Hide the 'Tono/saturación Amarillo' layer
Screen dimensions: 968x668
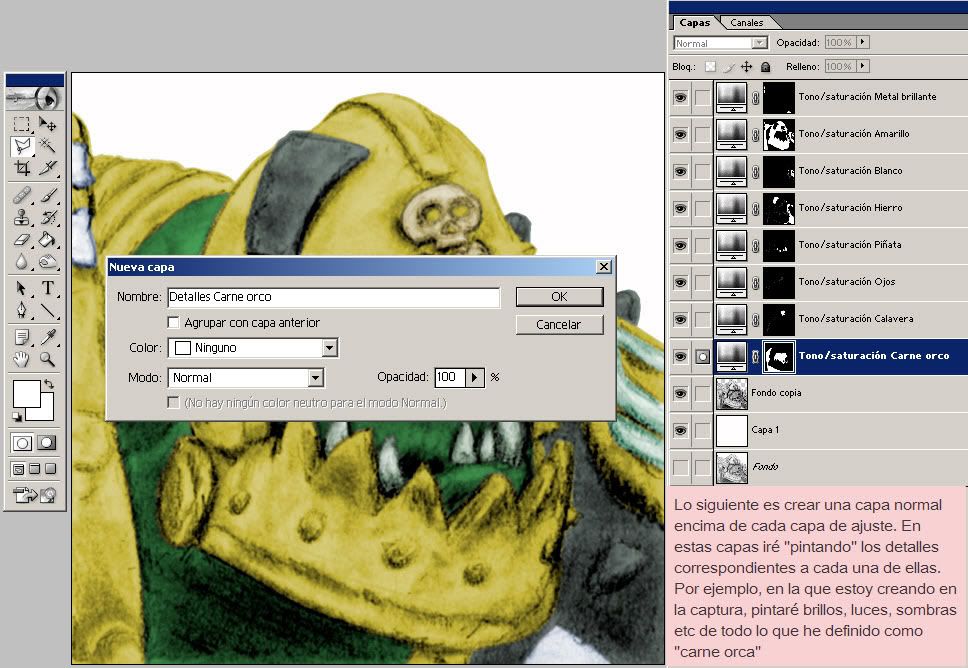[680, 134]
